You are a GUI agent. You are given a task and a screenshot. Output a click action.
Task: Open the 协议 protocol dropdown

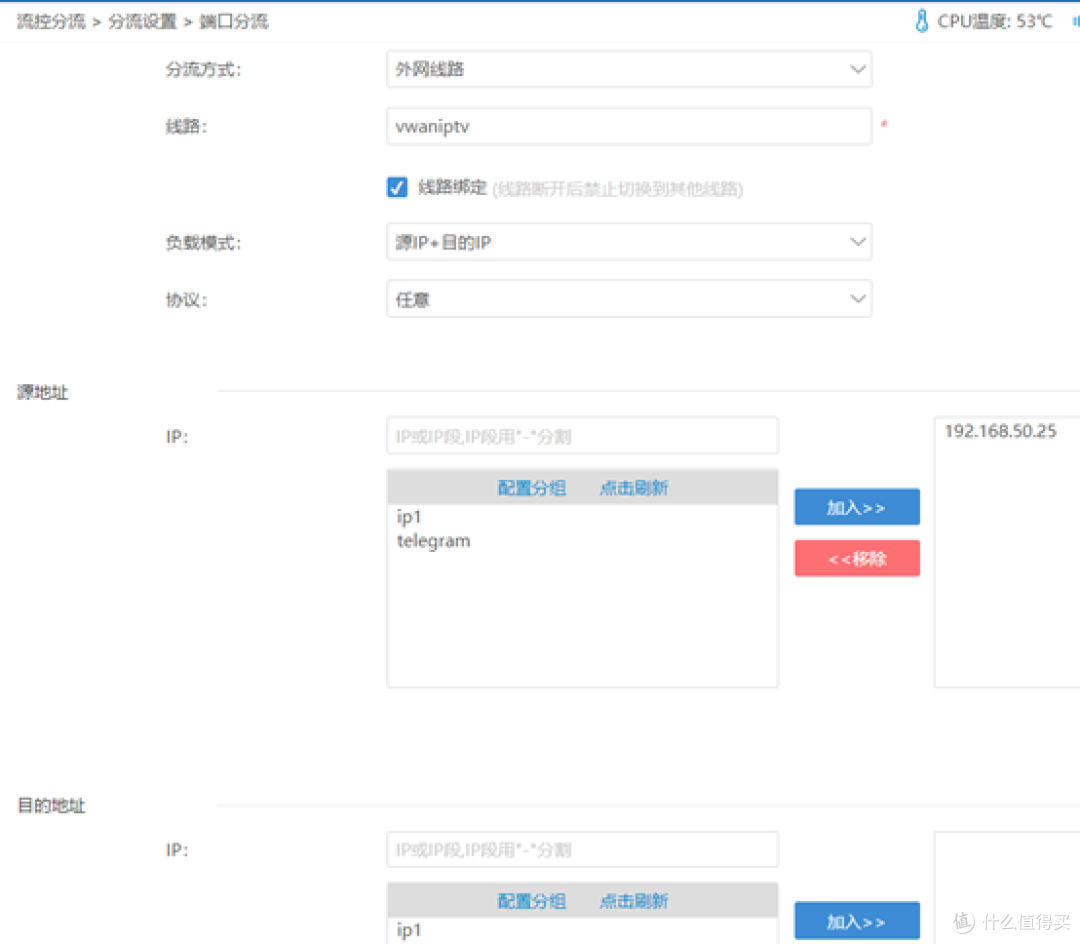[629, 299]
